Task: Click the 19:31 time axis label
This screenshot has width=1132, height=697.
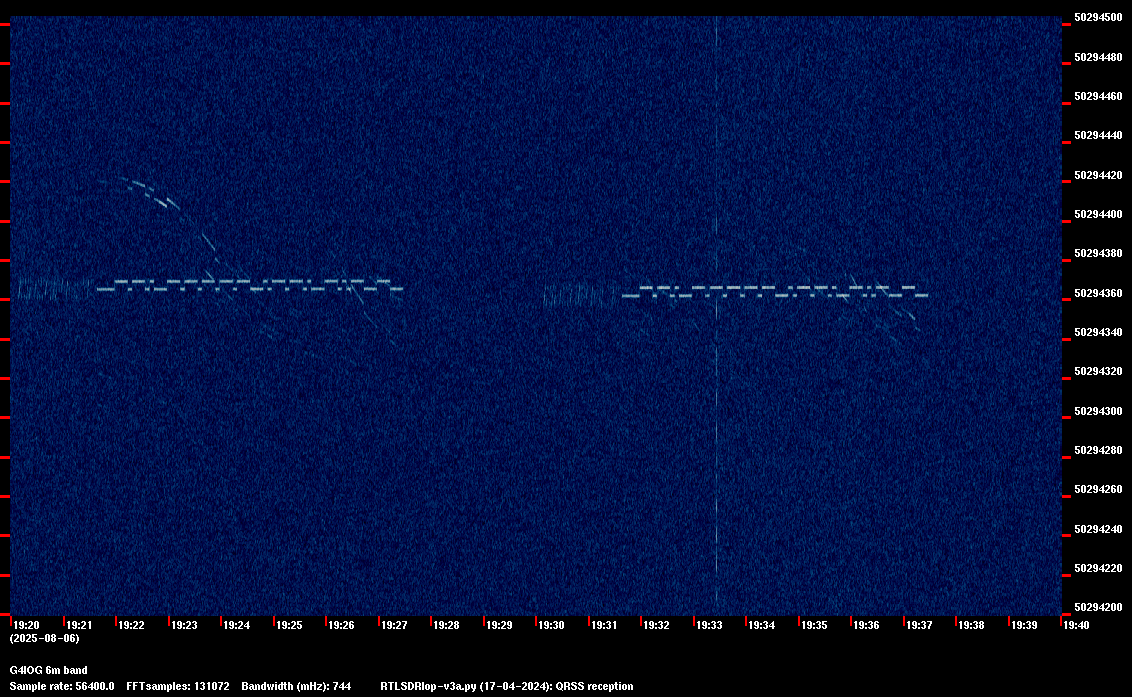Action: click(604, 625)
